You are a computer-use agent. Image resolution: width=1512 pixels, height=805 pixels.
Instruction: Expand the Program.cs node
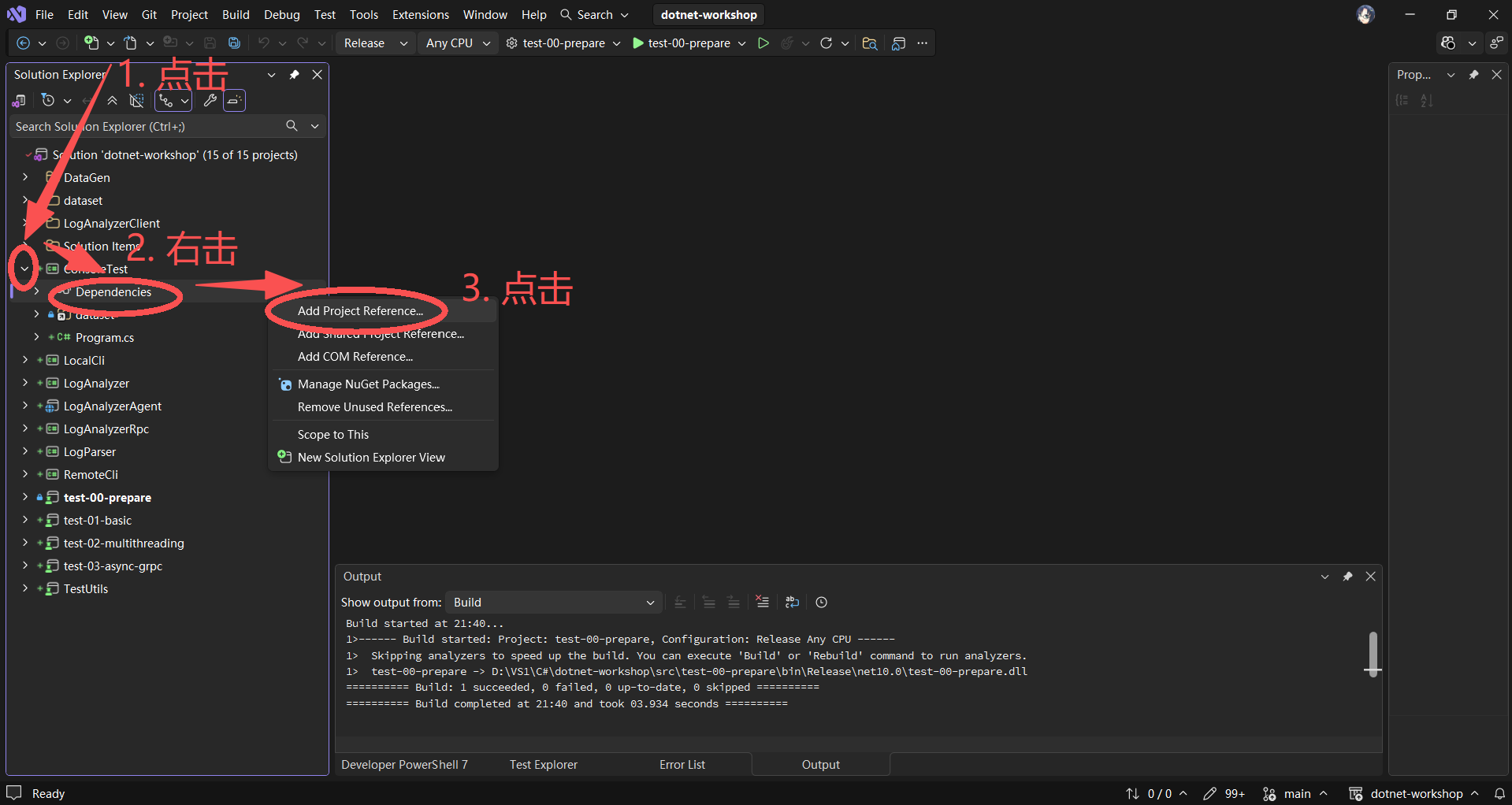pos(36,337)
